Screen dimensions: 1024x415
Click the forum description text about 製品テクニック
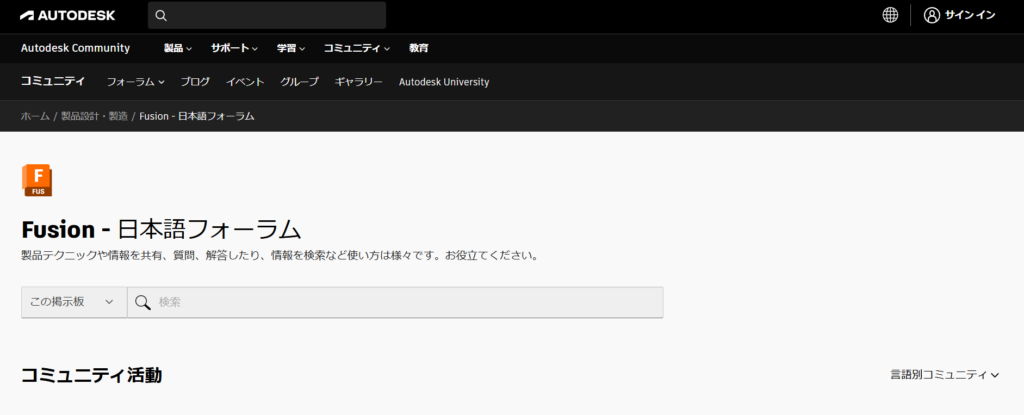click(x=280, y=255)
